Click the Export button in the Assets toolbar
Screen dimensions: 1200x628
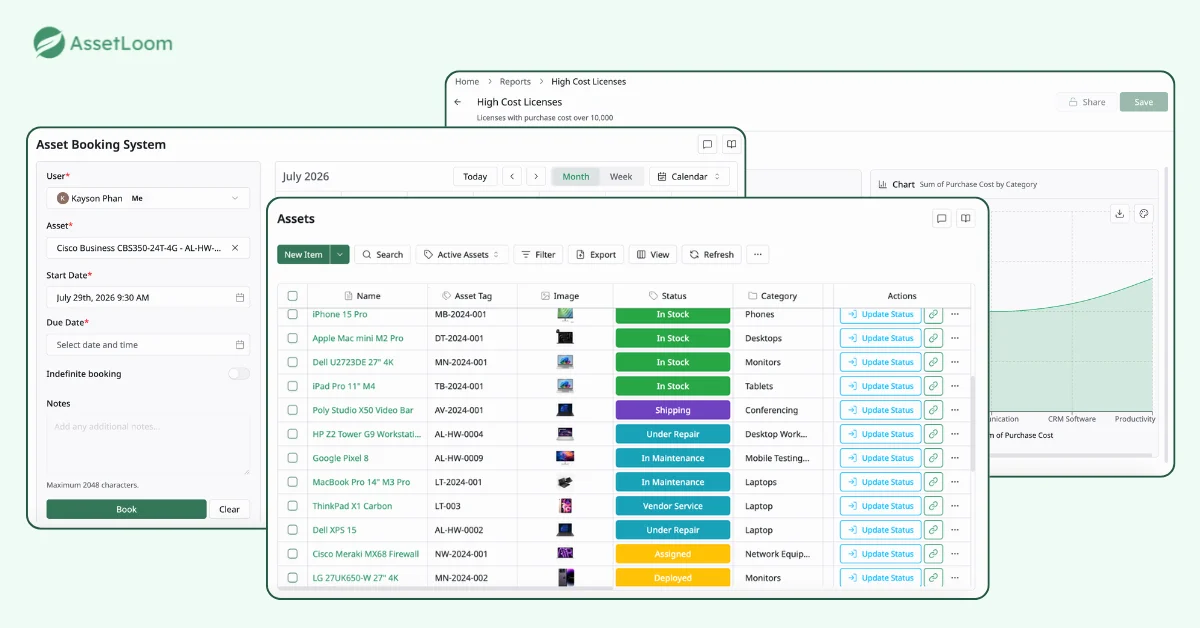596,255
